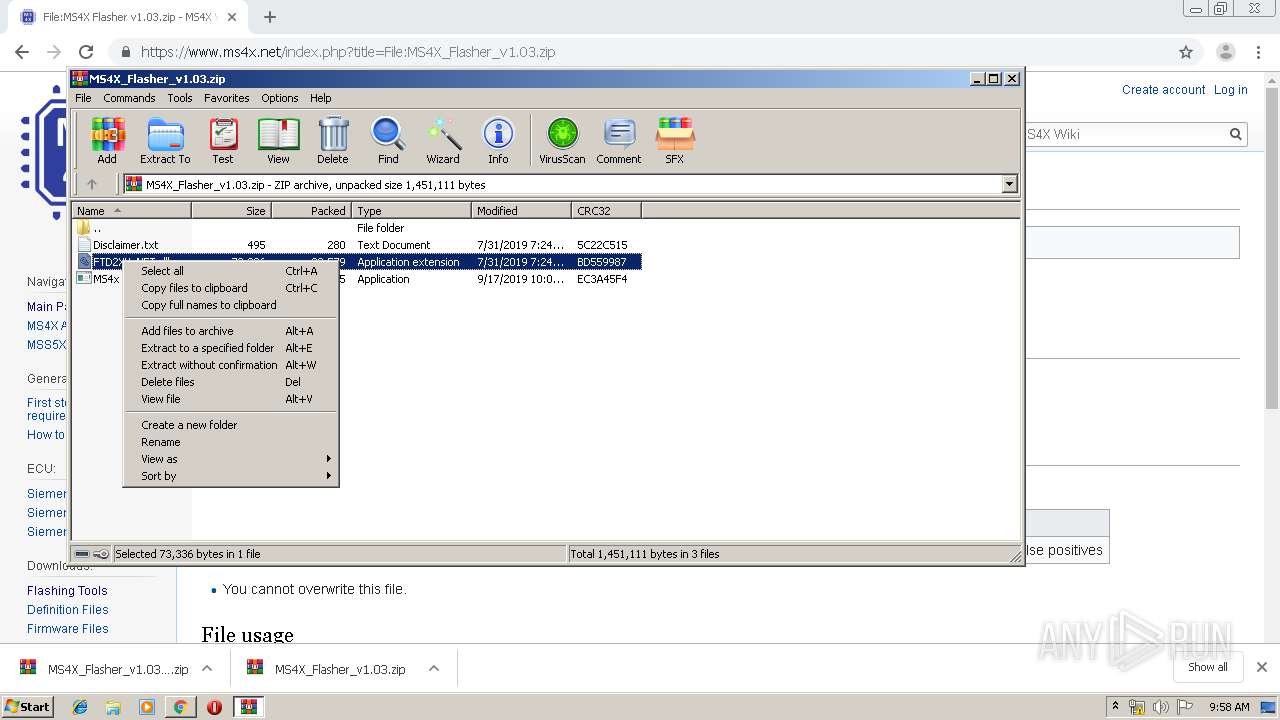Screen dimensions: 1280x720
Task: Open the Firmware Files sidebar link
Action: (x=68, y=629)
